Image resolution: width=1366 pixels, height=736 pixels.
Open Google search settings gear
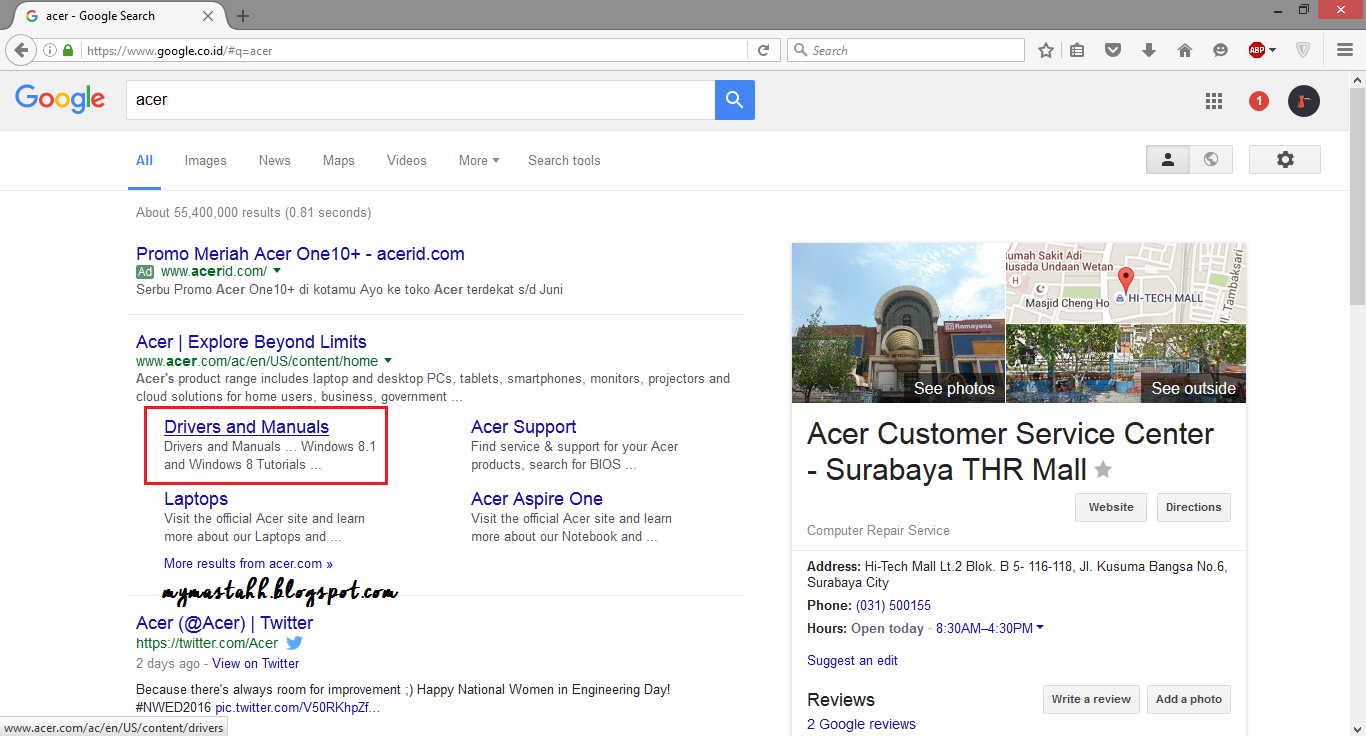click(x=1285, y=159)
